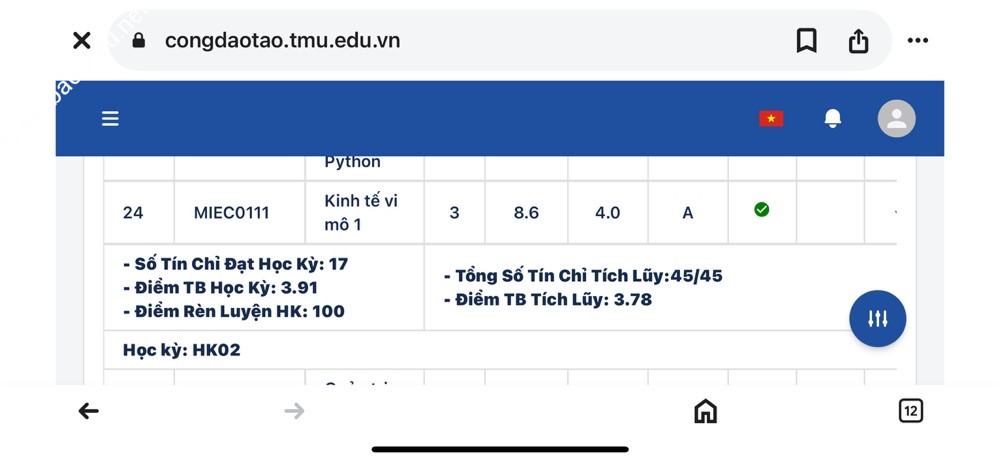Switch language via Vietnam flag icon
Image resolution: width=1000 pixels, height=462 pixels.
(x=770, y=119)
